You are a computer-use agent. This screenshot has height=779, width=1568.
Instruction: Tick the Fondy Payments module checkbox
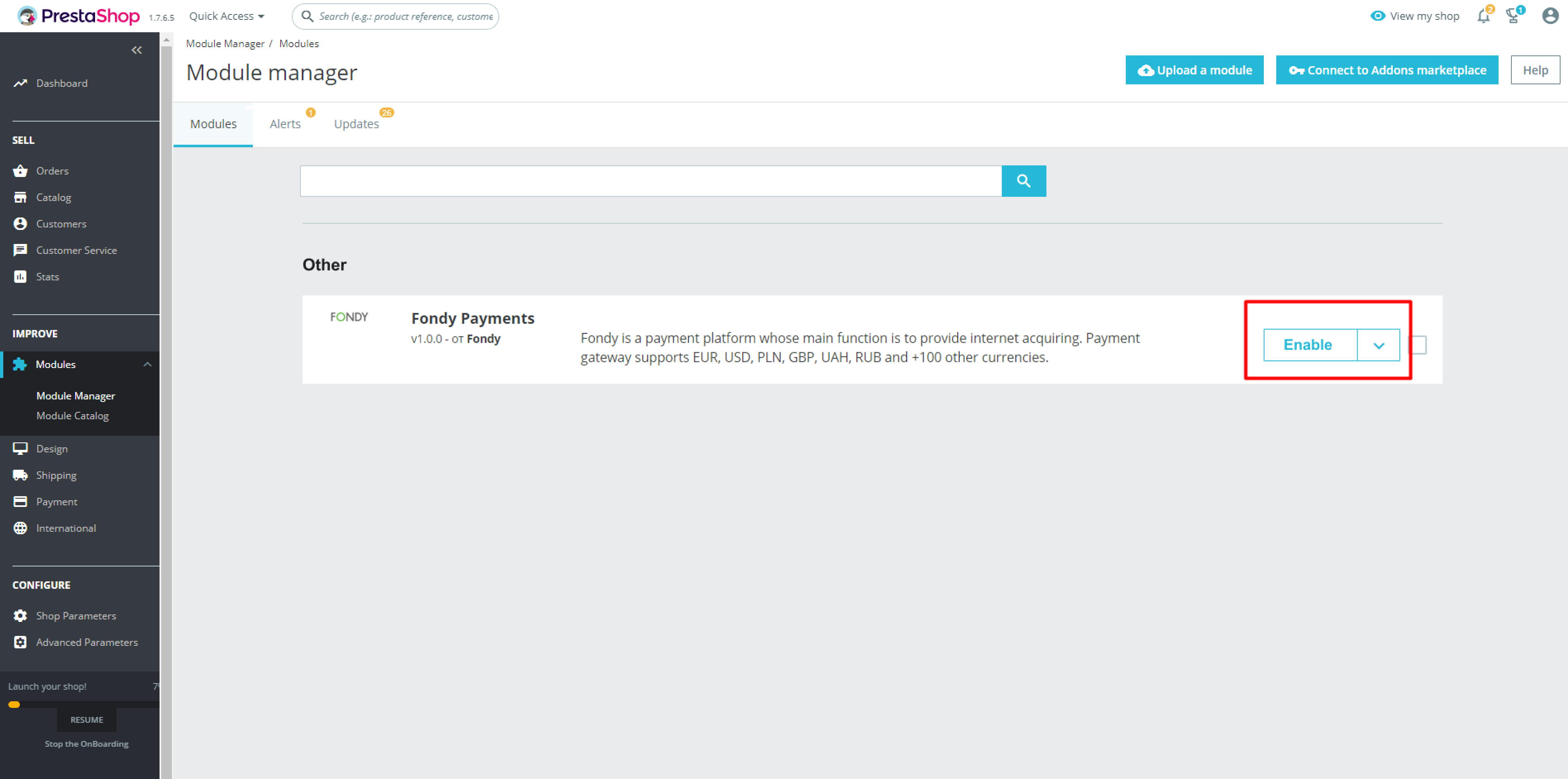click(x=1418, y=345)
